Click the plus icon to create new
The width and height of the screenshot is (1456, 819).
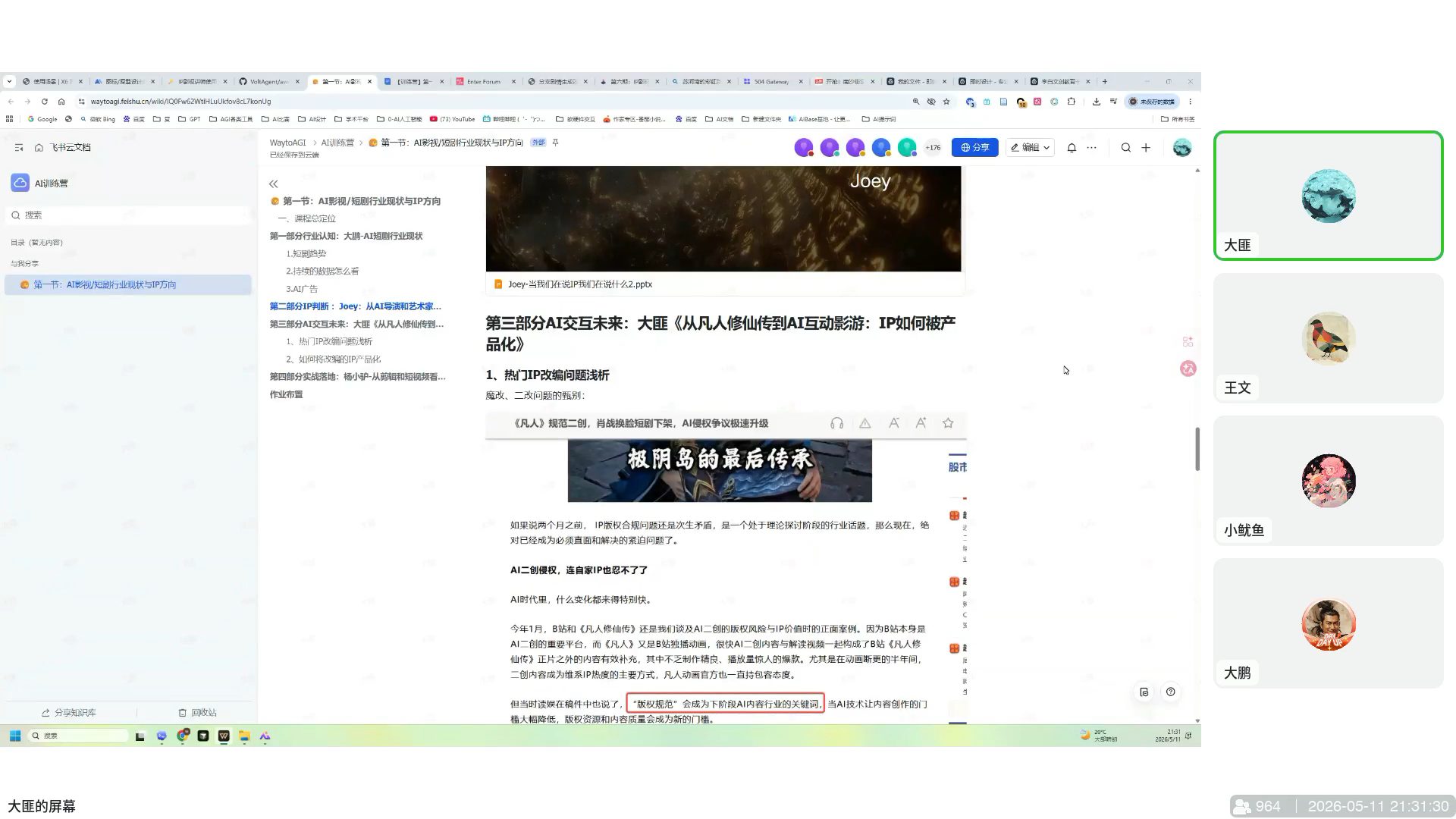pos(1146,148)
